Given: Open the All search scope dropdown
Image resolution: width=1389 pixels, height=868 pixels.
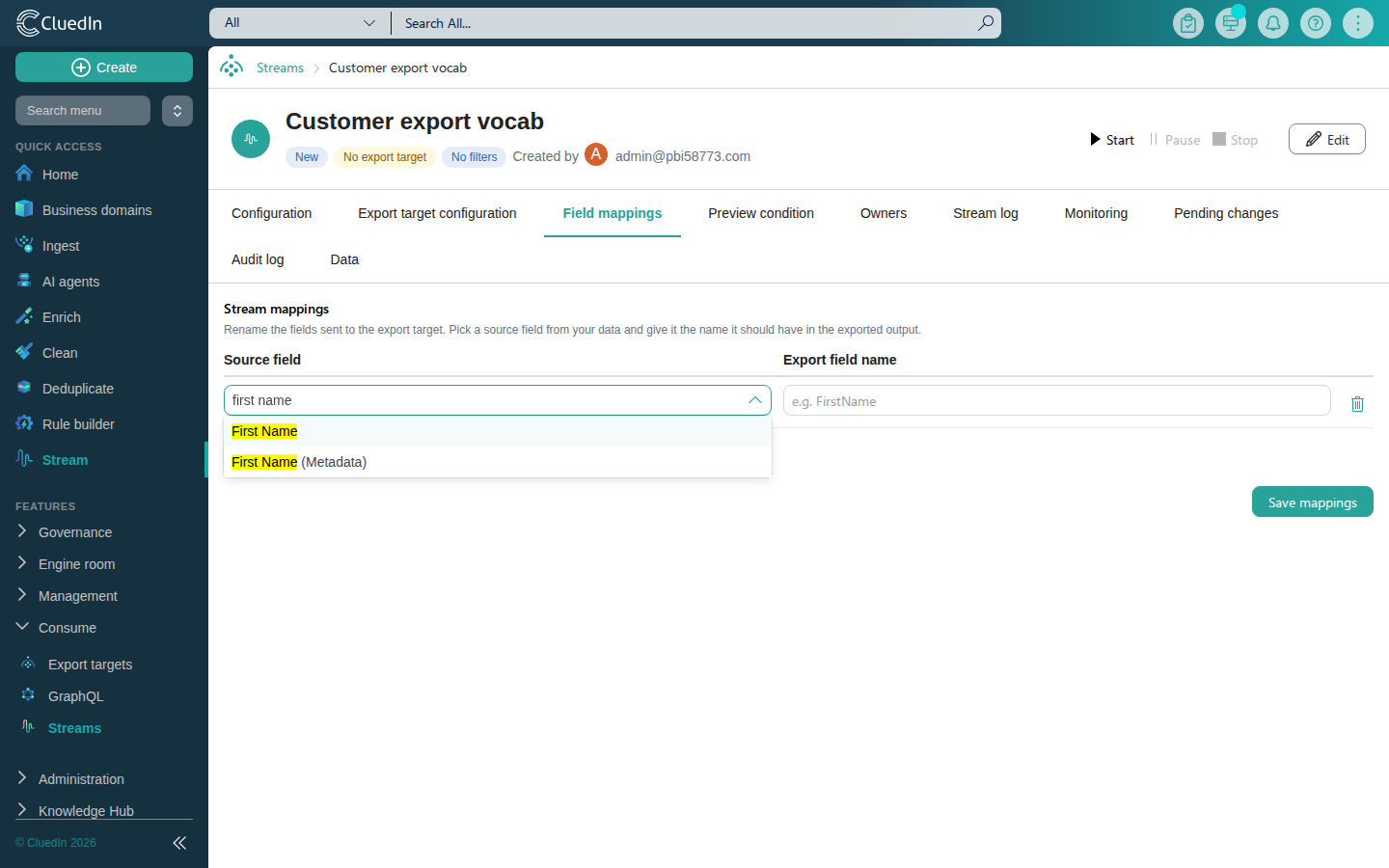Looking at the screenshot, I should (x=300, y=23).
